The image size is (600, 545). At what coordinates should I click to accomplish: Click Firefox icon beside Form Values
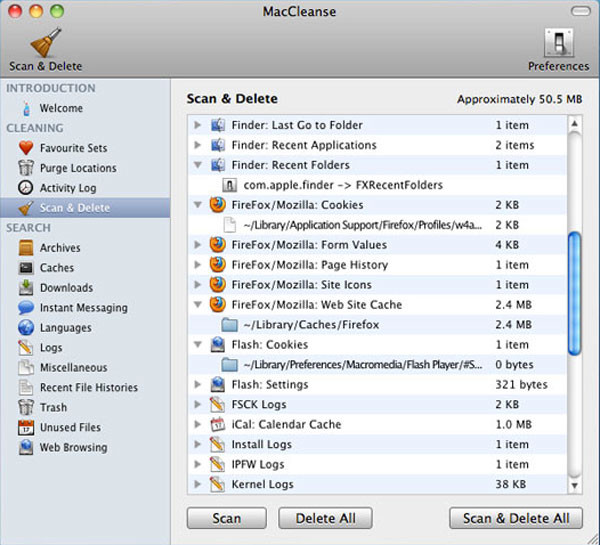217,245
